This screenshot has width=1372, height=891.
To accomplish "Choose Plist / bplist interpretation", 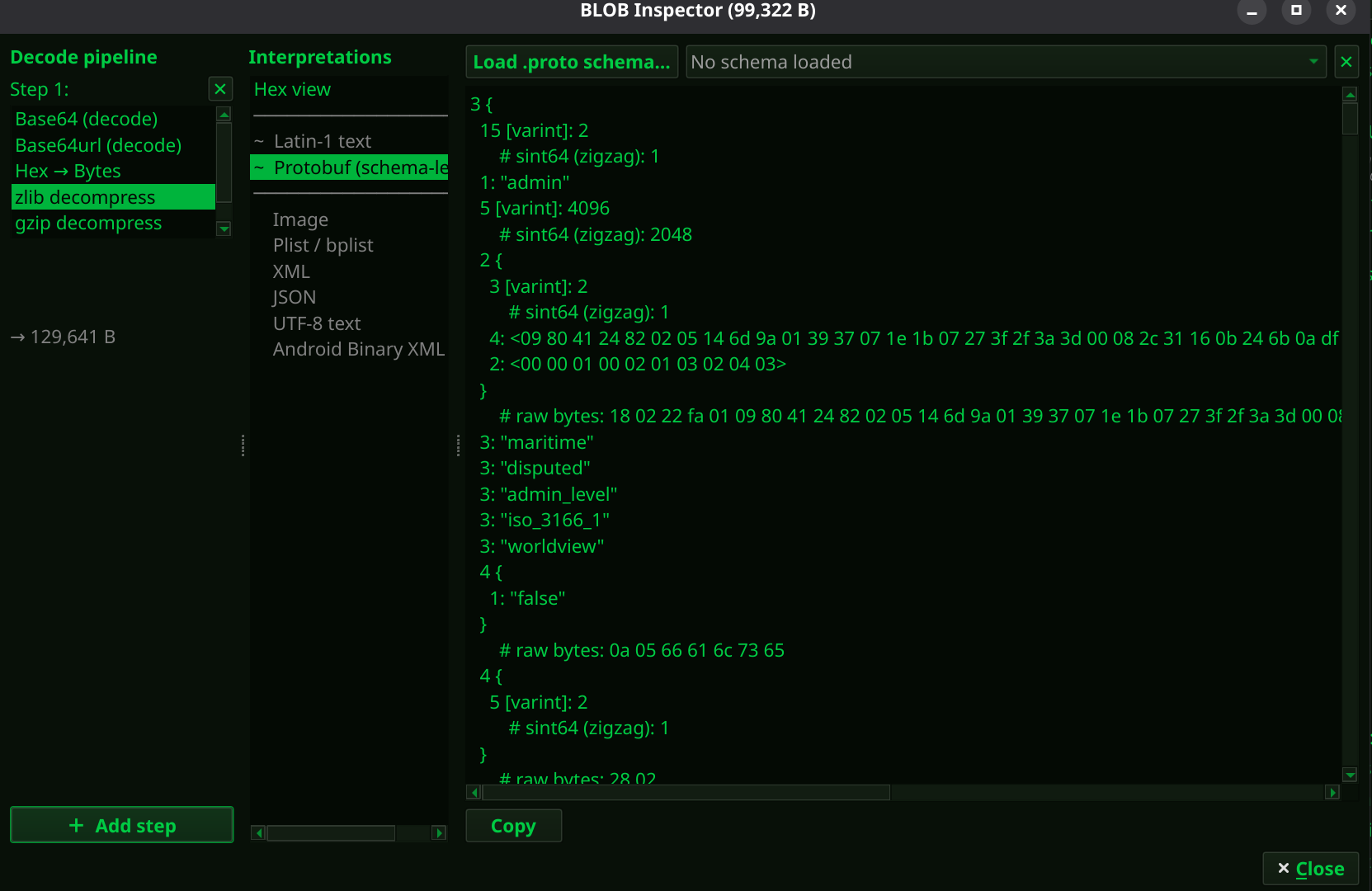I will [349, 245].
